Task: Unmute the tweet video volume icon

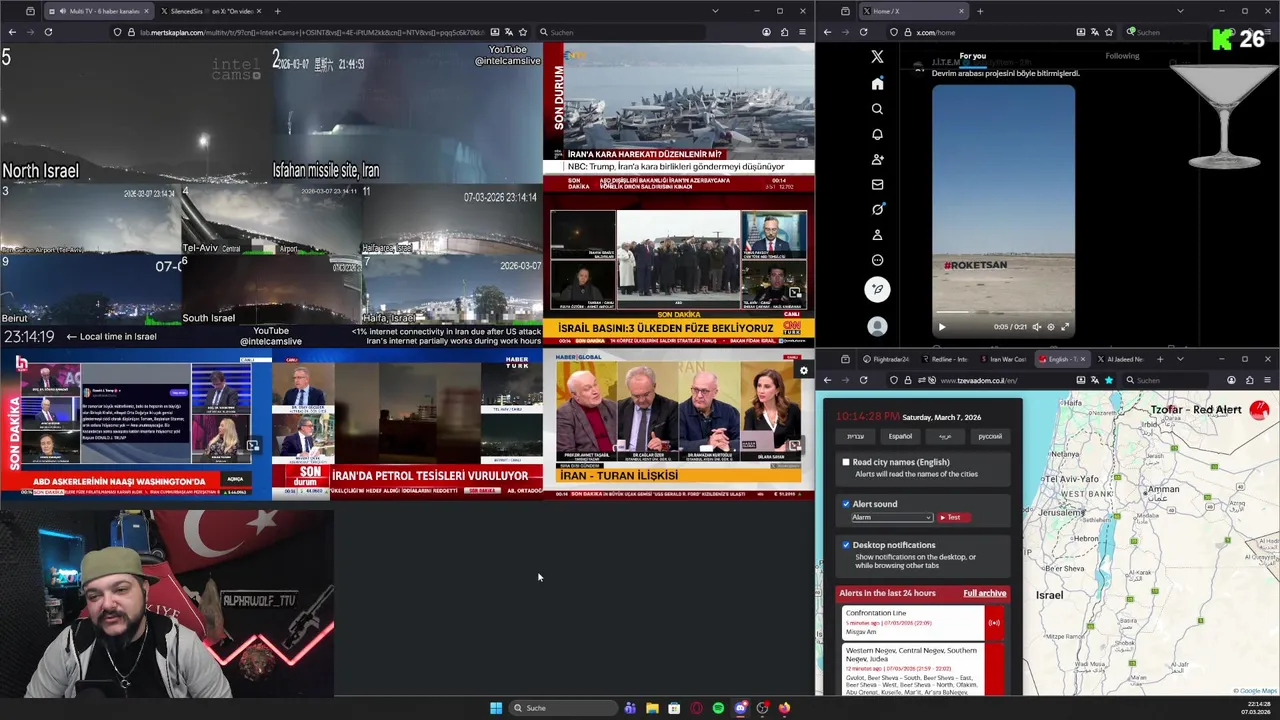Action: pos(1036,327)
